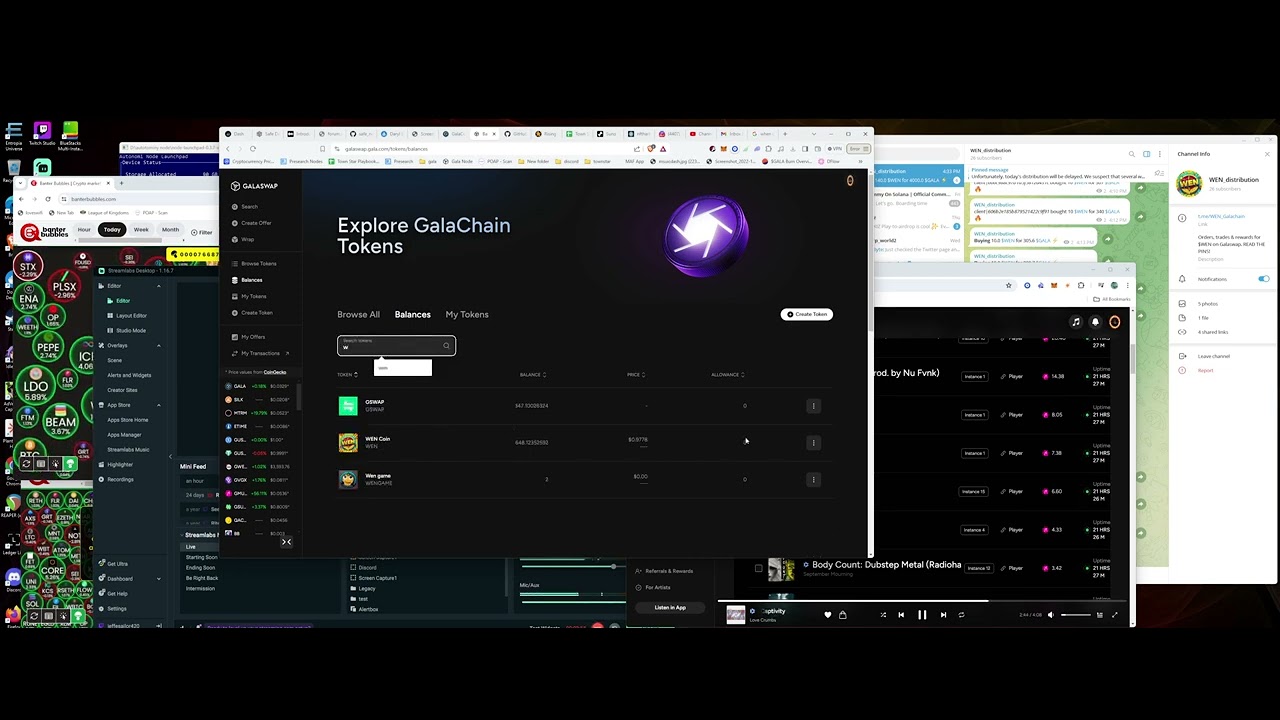
Task: Open My Tokens in GalaSwap sidebar
Action: point(249,296)
